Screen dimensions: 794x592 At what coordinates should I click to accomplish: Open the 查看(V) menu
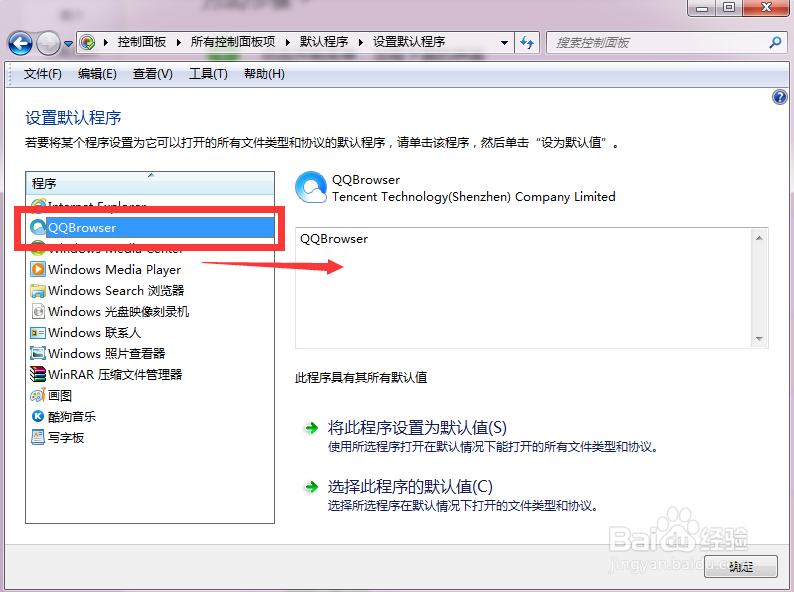(152, 74)
